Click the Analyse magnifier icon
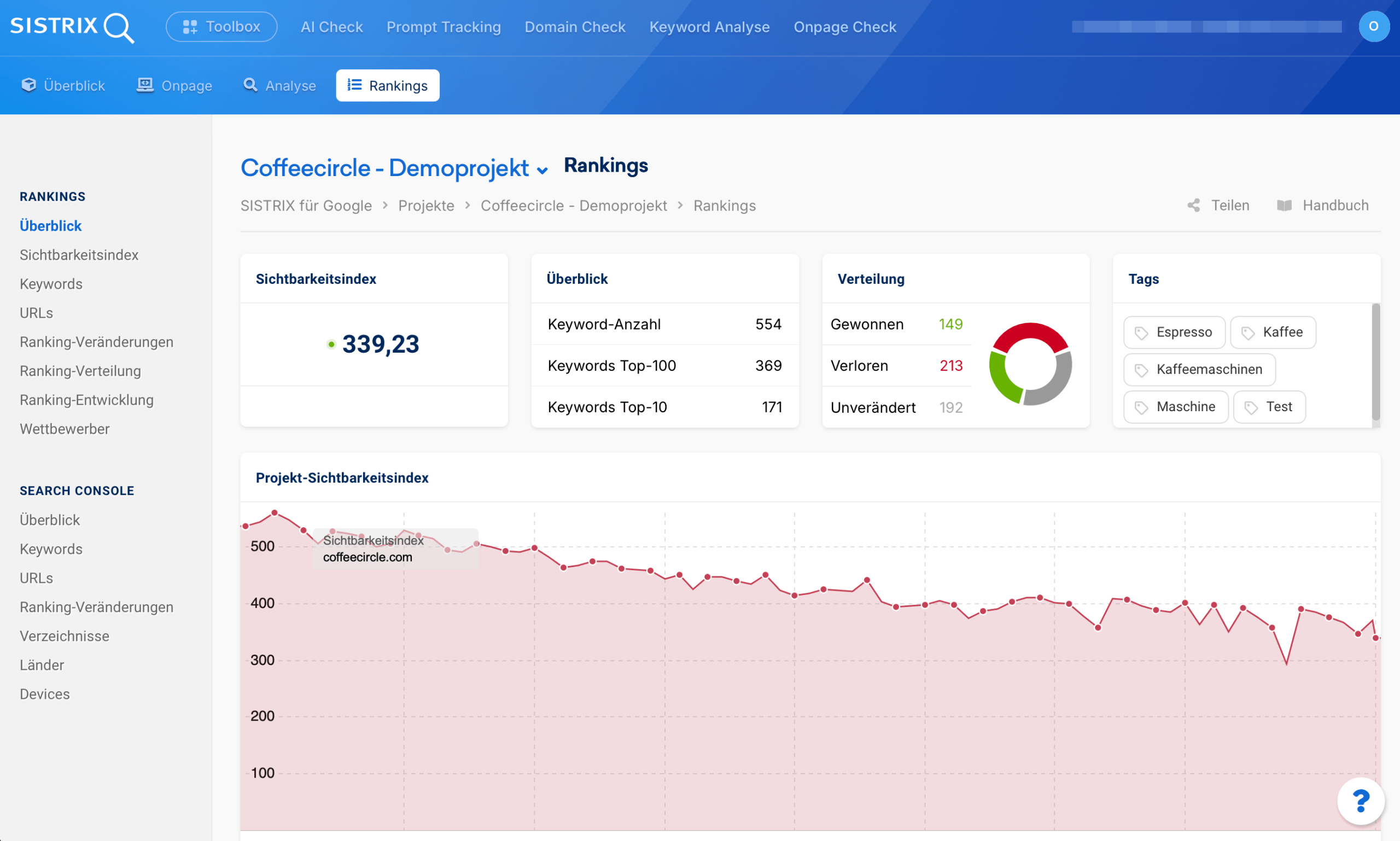The width and height of the screenshot is (1400, 841). coord(250,85)
